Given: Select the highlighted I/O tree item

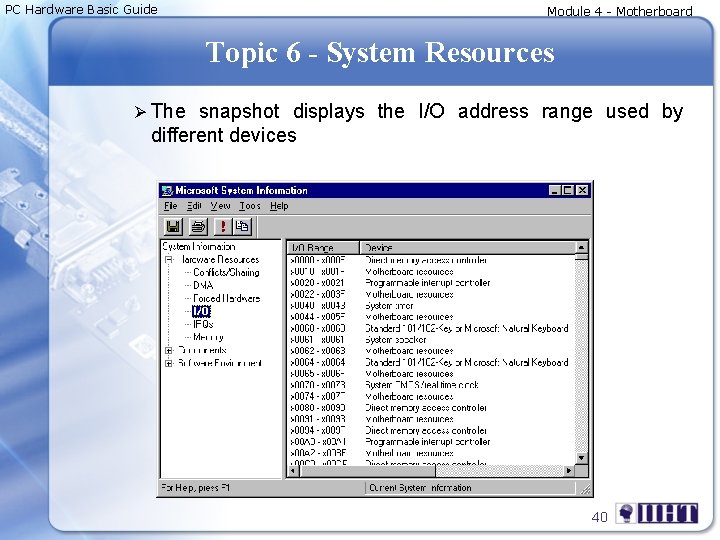Looking at the screenshot, I should pyautogui.click(x=201, y=311).
